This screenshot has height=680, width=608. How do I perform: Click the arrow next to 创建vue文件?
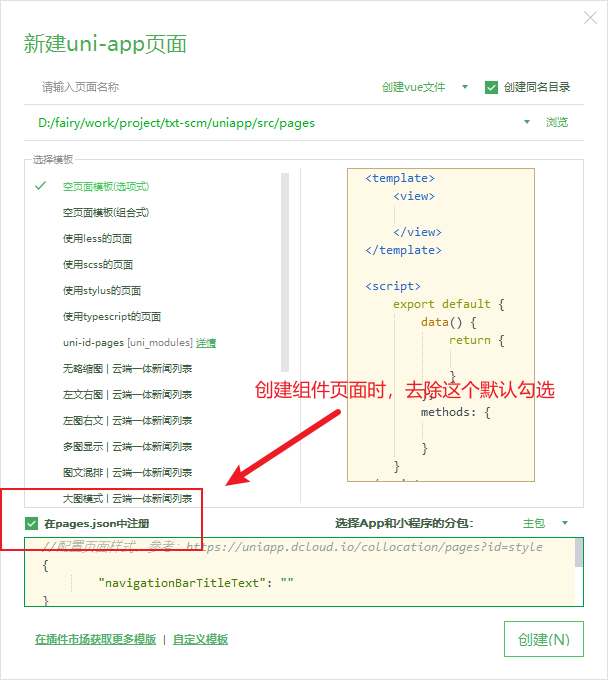coord(465,87)
